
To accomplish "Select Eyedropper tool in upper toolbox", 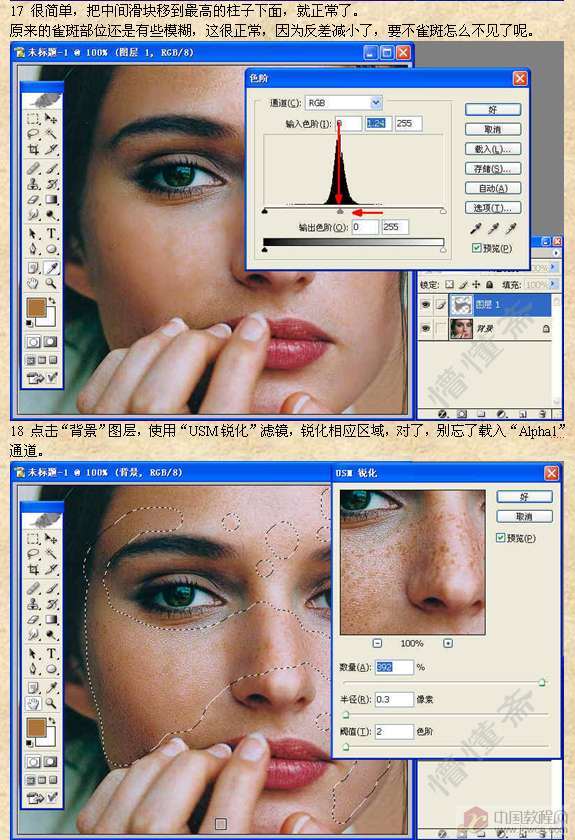I will [51, 267].
